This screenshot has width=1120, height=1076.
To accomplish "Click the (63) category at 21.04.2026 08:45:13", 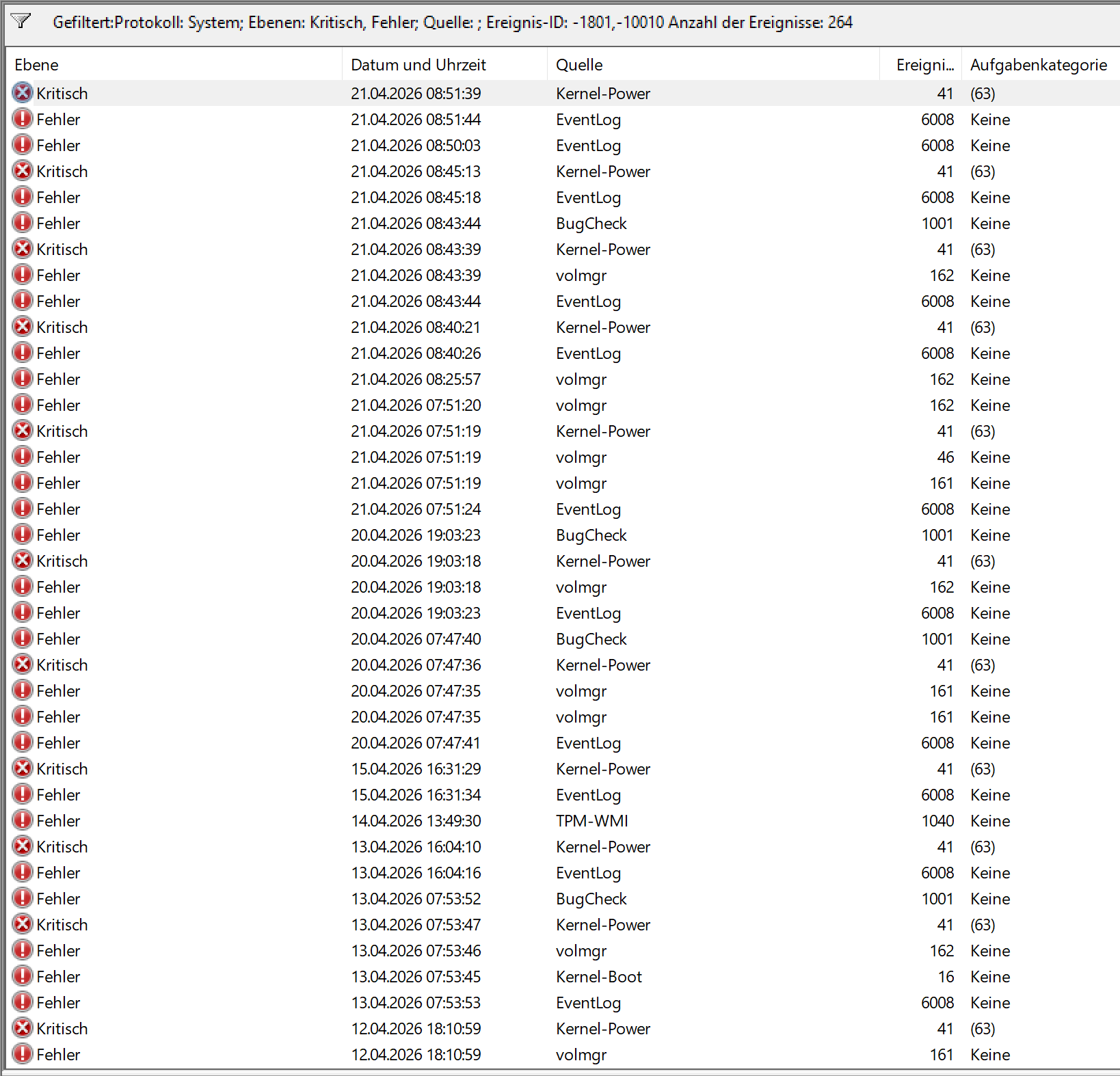I will click(983, 172).
